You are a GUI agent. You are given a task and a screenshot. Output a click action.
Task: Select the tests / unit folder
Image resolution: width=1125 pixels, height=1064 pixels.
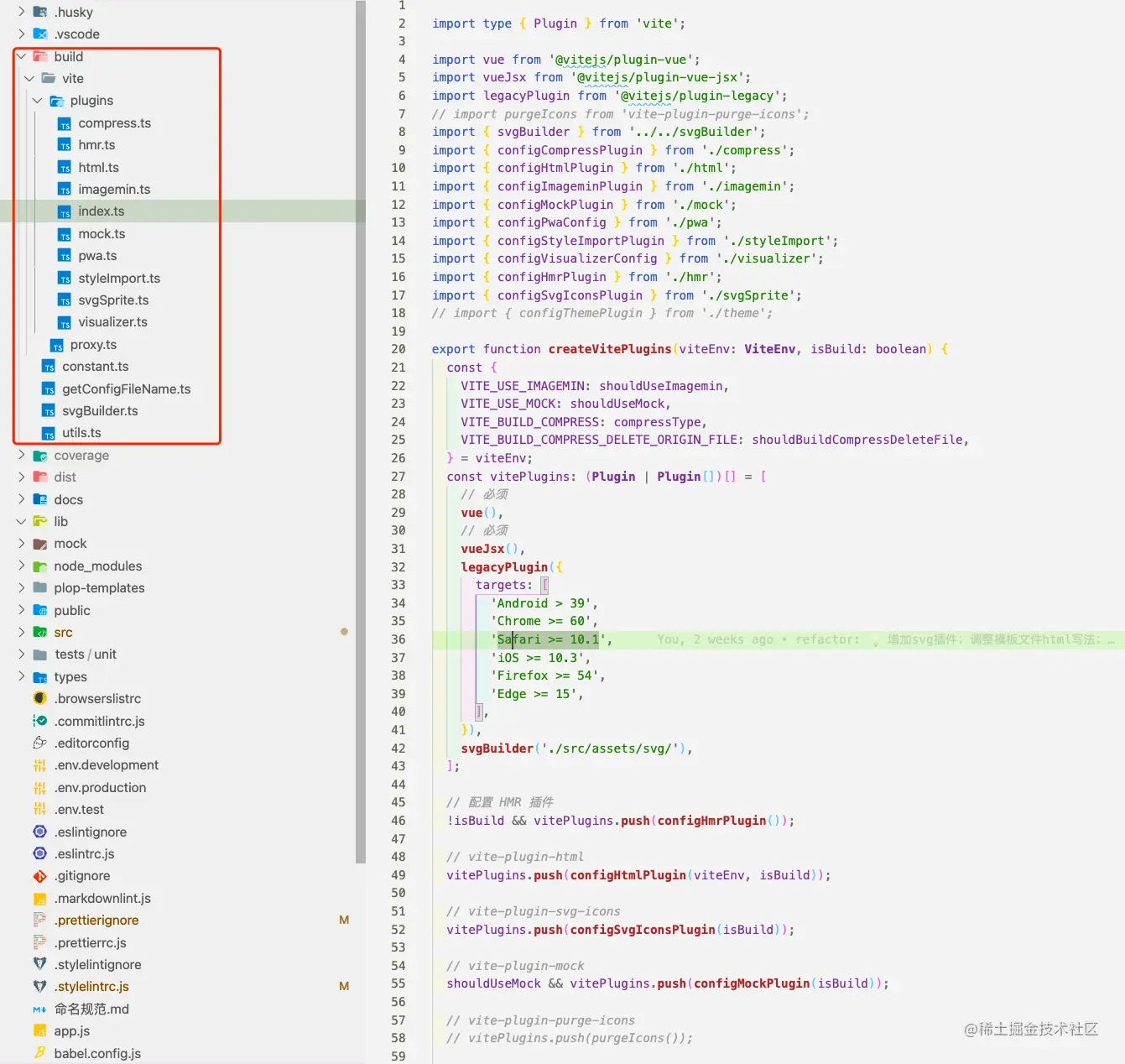pyautogui.click(x=85, y=655)
